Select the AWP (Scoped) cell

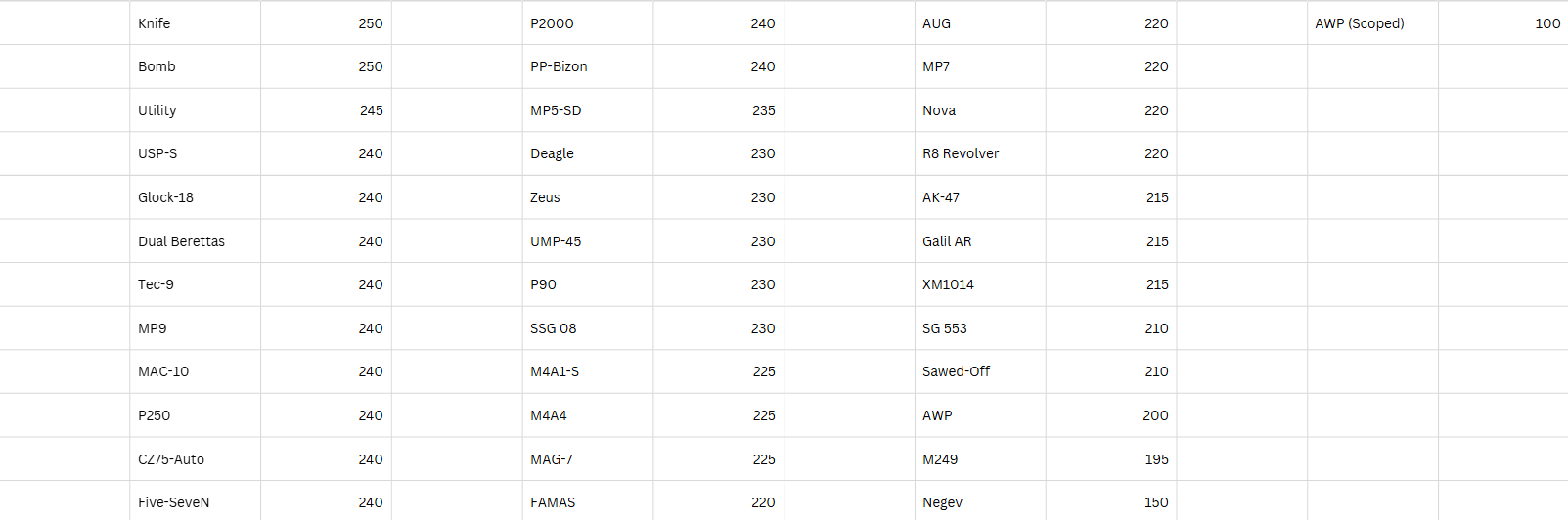point(1371,23)
